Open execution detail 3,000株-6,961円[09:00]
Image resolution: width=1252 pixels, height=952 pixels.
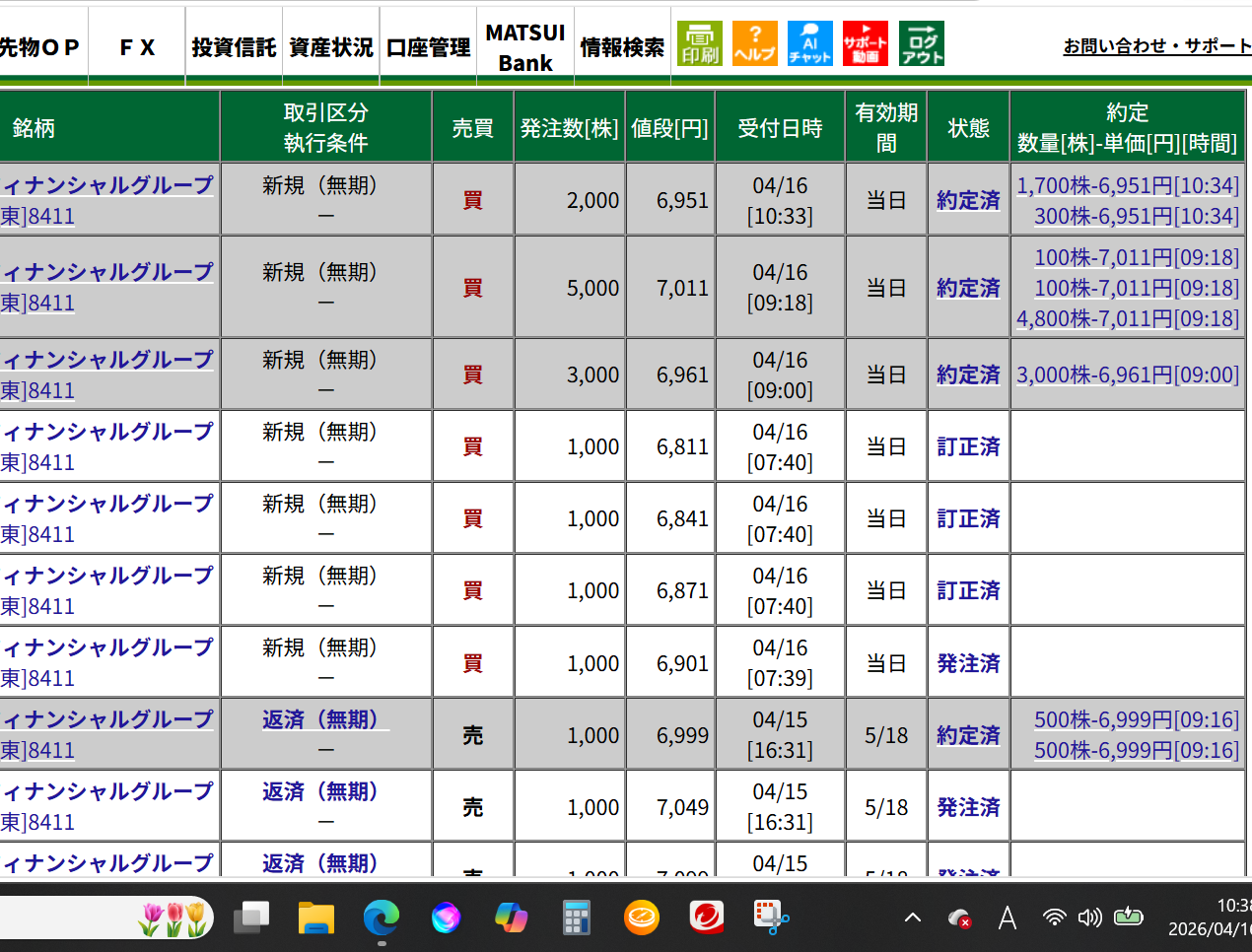[x=1128, y=374]
